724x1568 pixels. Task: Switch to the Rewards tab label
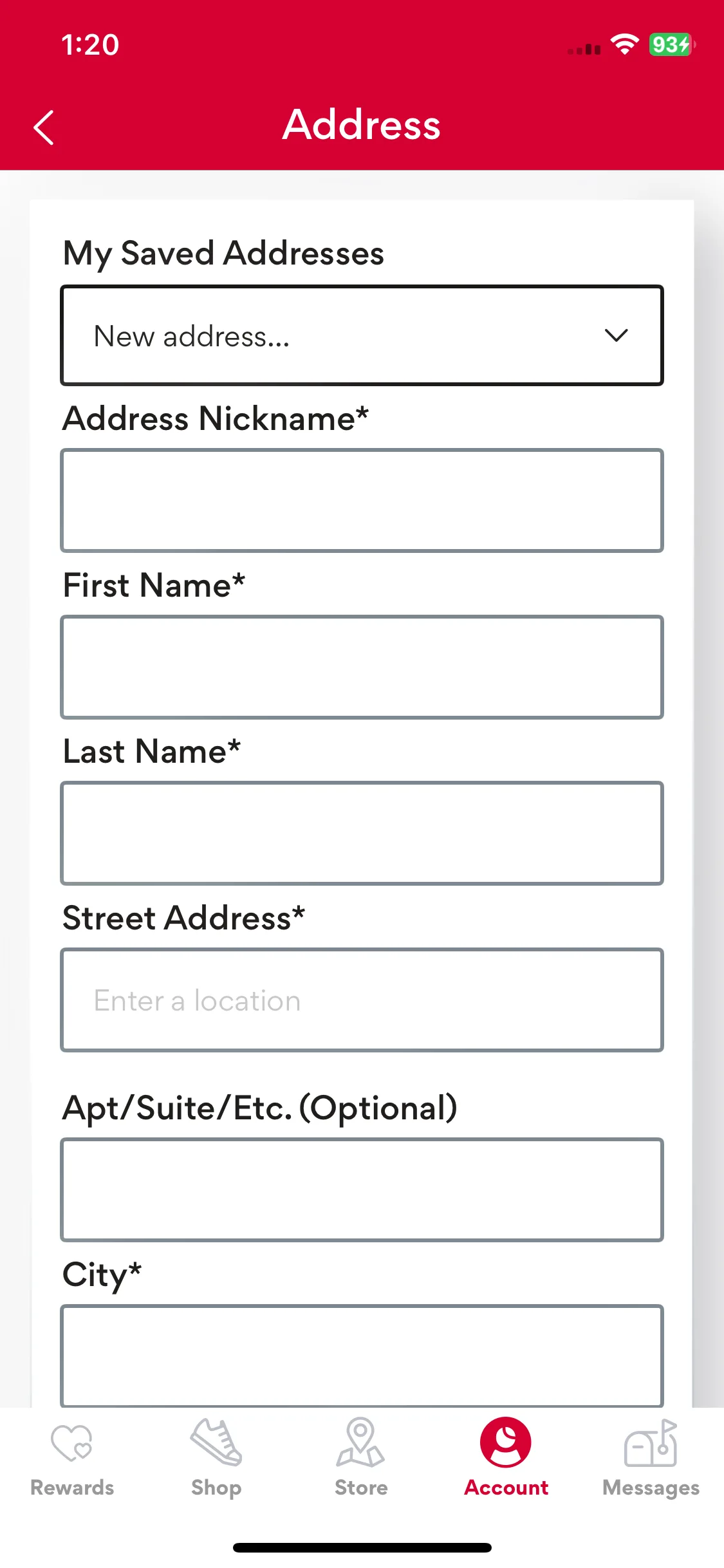click(72, 1488)
